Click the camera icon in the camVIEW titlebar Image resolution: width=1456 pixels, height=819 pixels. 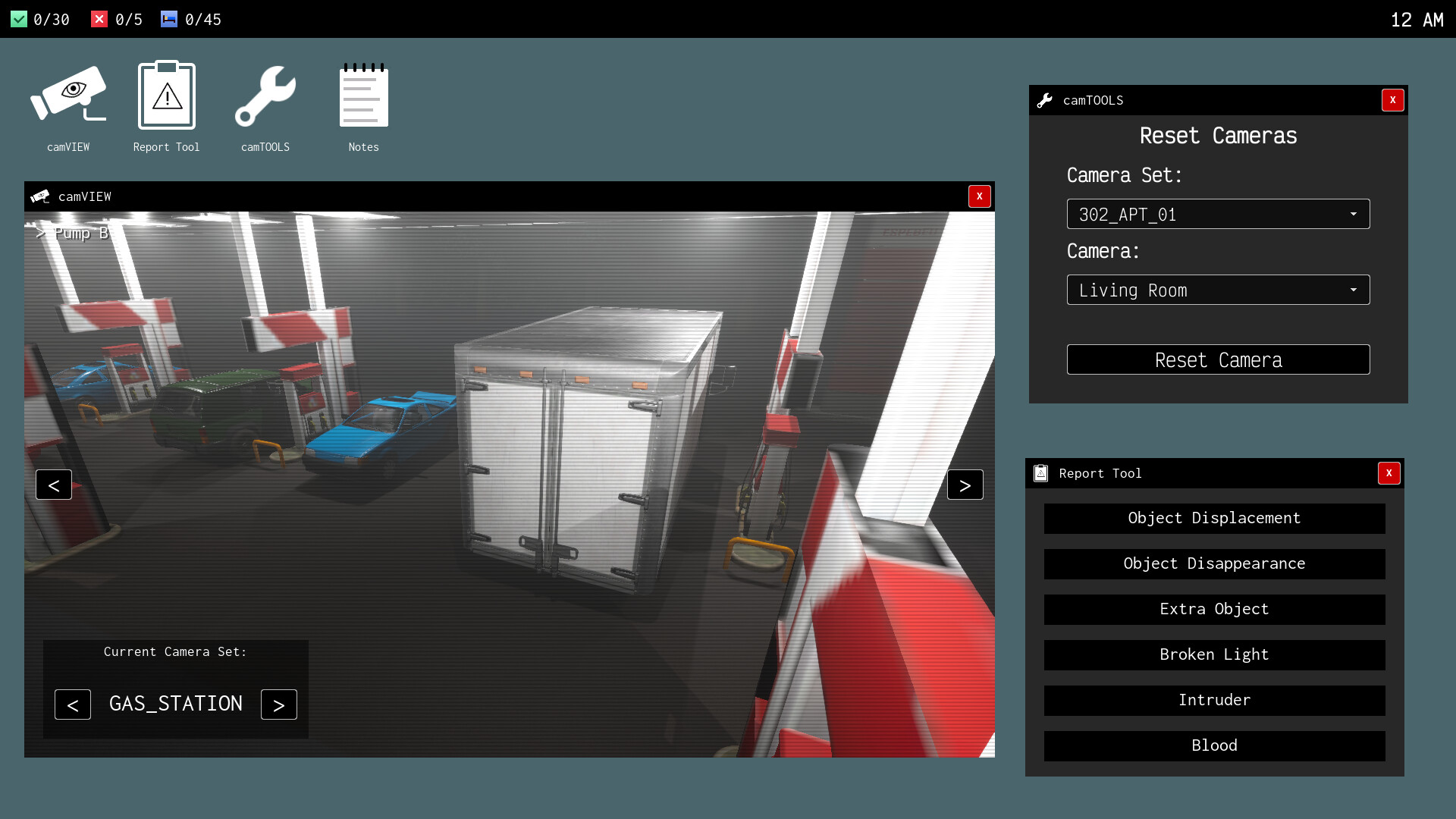click(x=40, y=196)
